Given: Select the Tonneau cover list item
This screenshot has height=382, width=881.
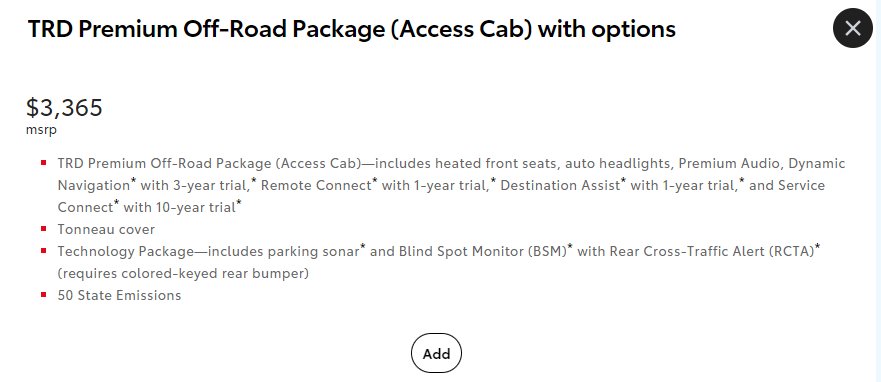Looking at the screenshot, I should [106, 229].
